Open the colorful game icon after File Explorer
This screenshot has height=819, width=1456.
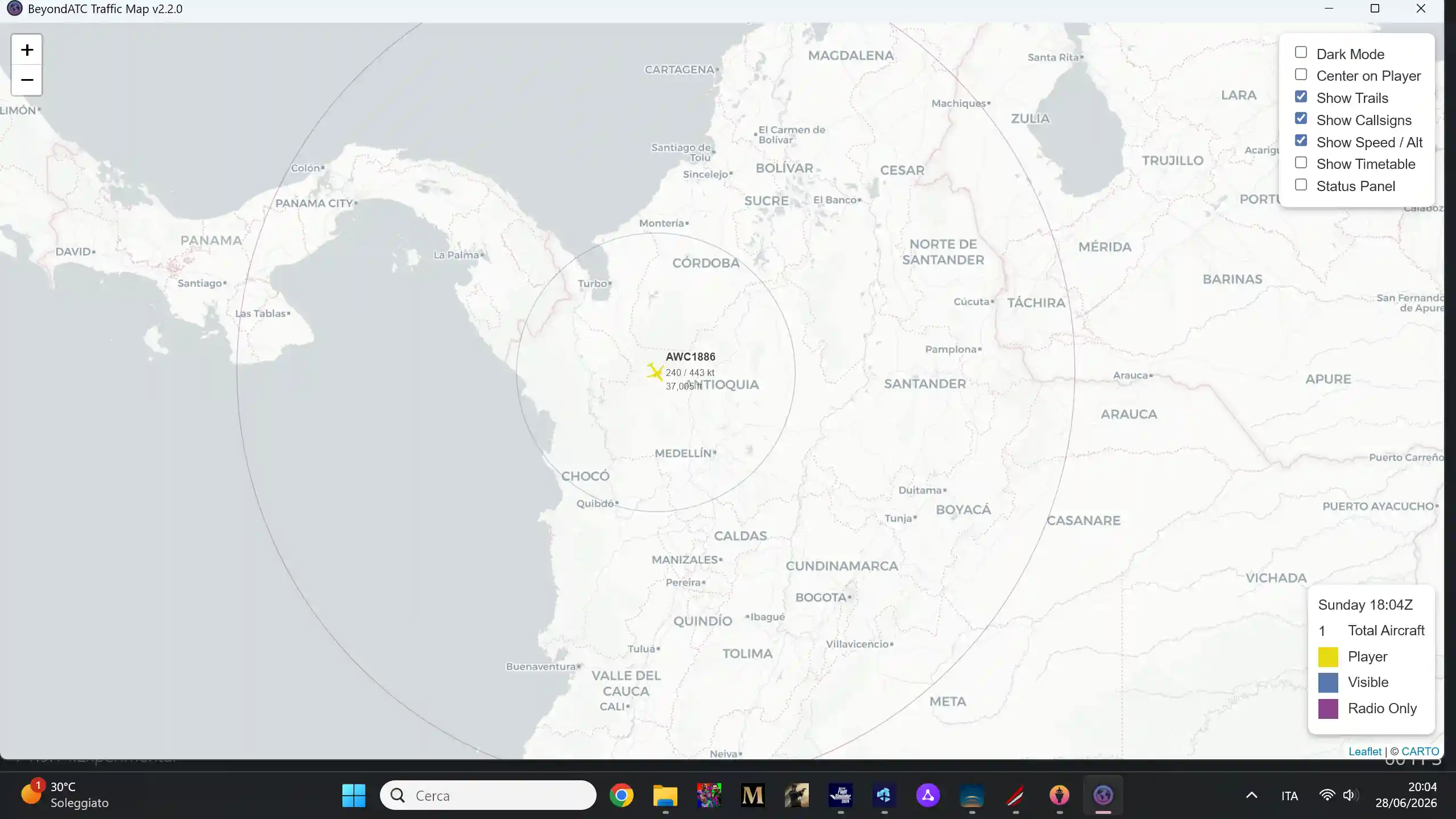coord(709,795)
